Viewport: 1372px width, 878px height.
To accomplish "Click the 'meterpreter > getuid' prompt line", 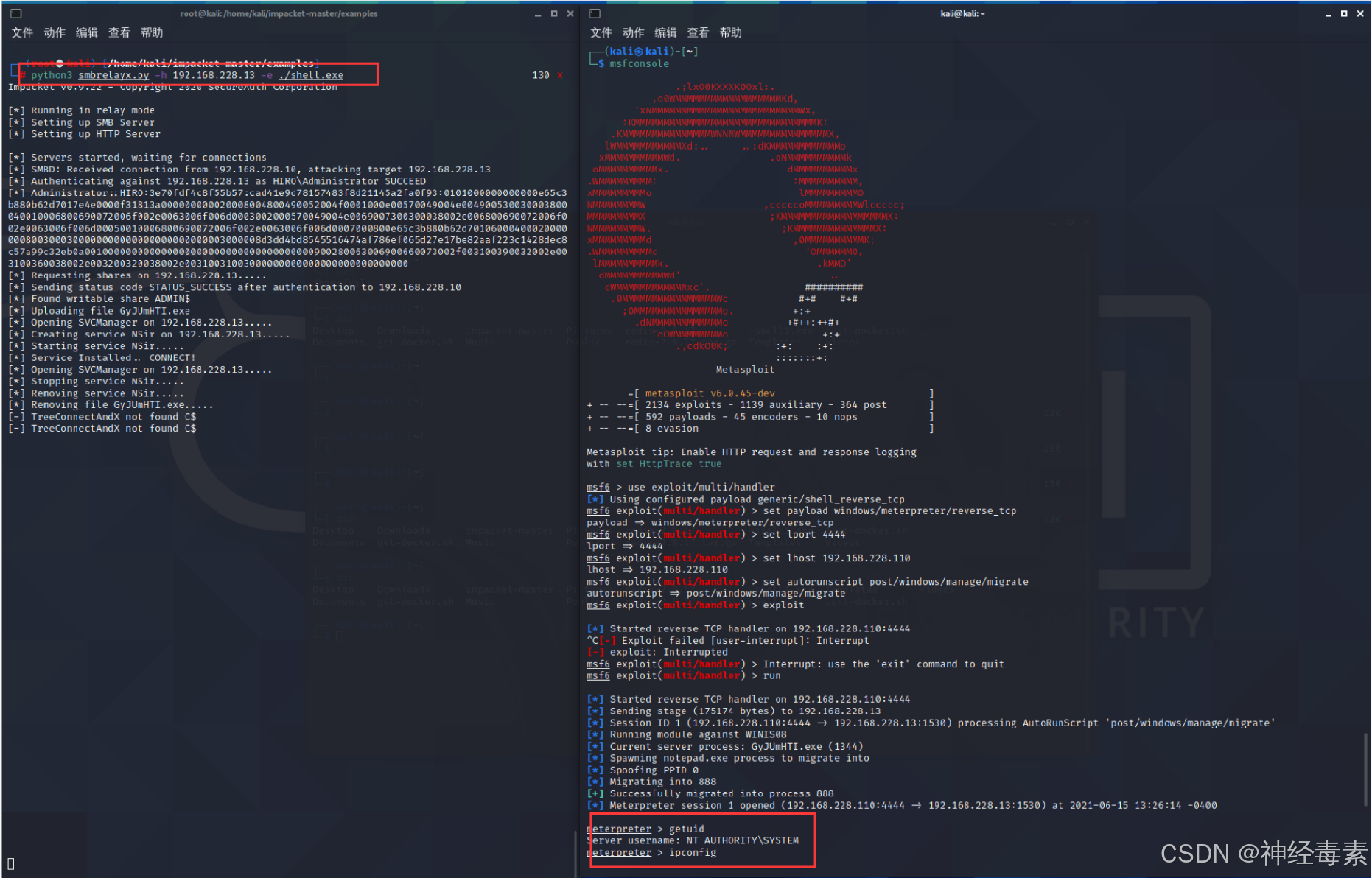I will 645,829.
